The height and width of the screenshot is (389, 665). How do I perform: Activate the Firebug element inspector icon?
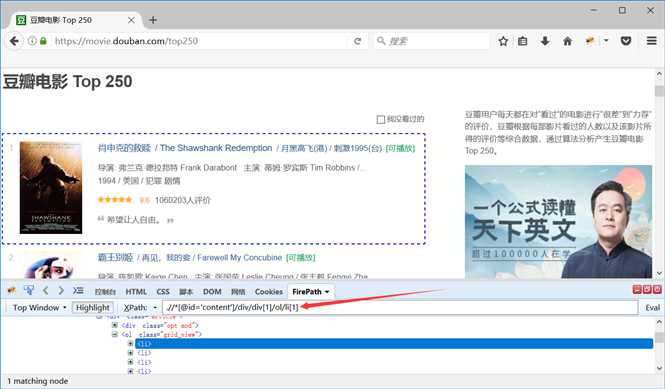29,291
